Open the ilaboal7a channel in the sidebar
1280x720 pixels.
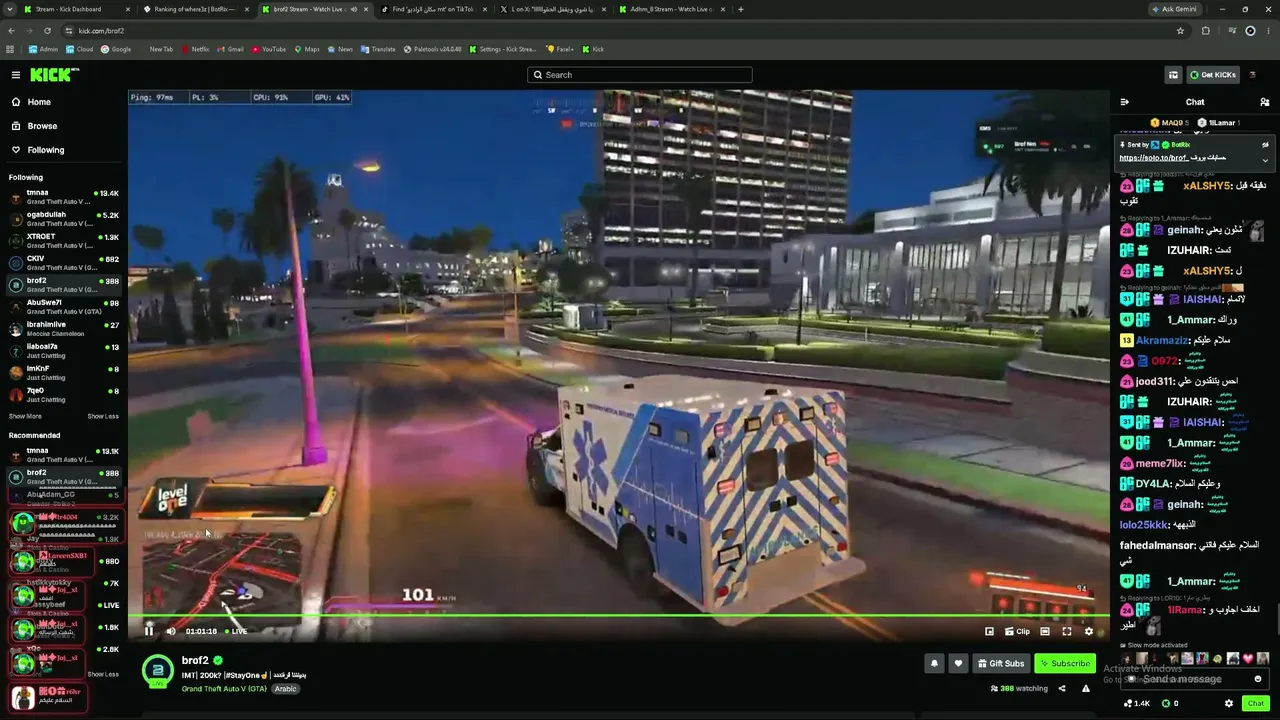coord(64,351)
